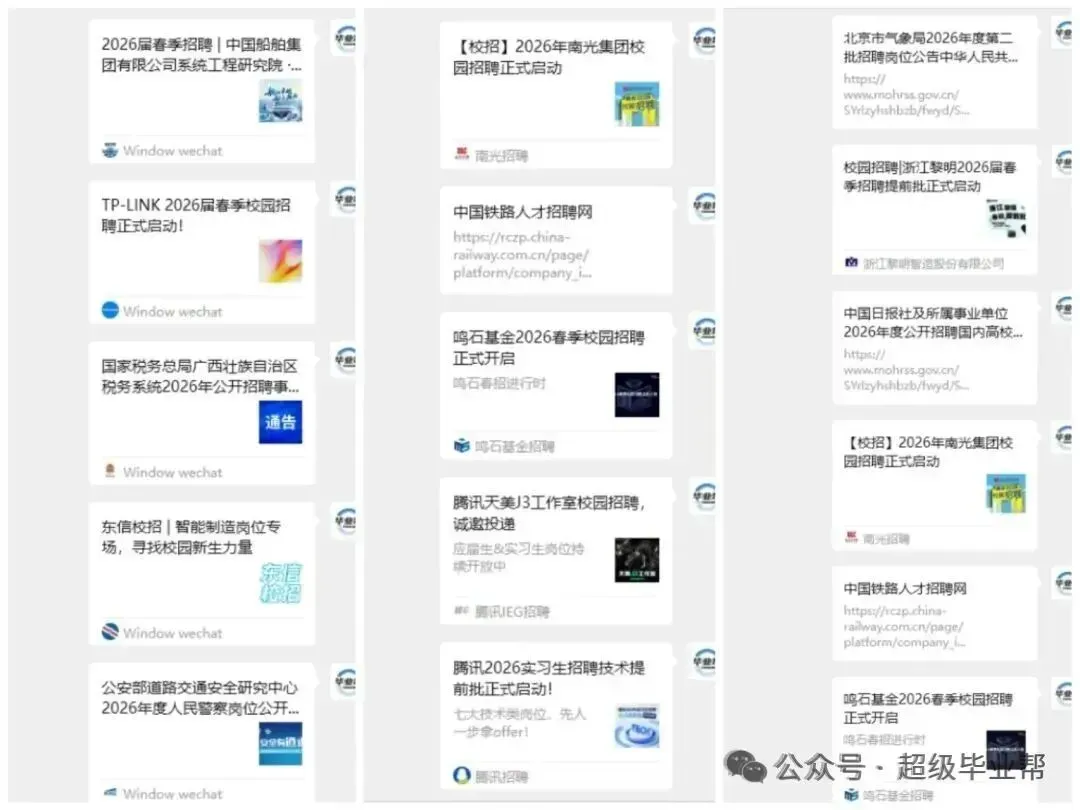Click the source icon under 公安部道路交通安全 card

(110, 793)
